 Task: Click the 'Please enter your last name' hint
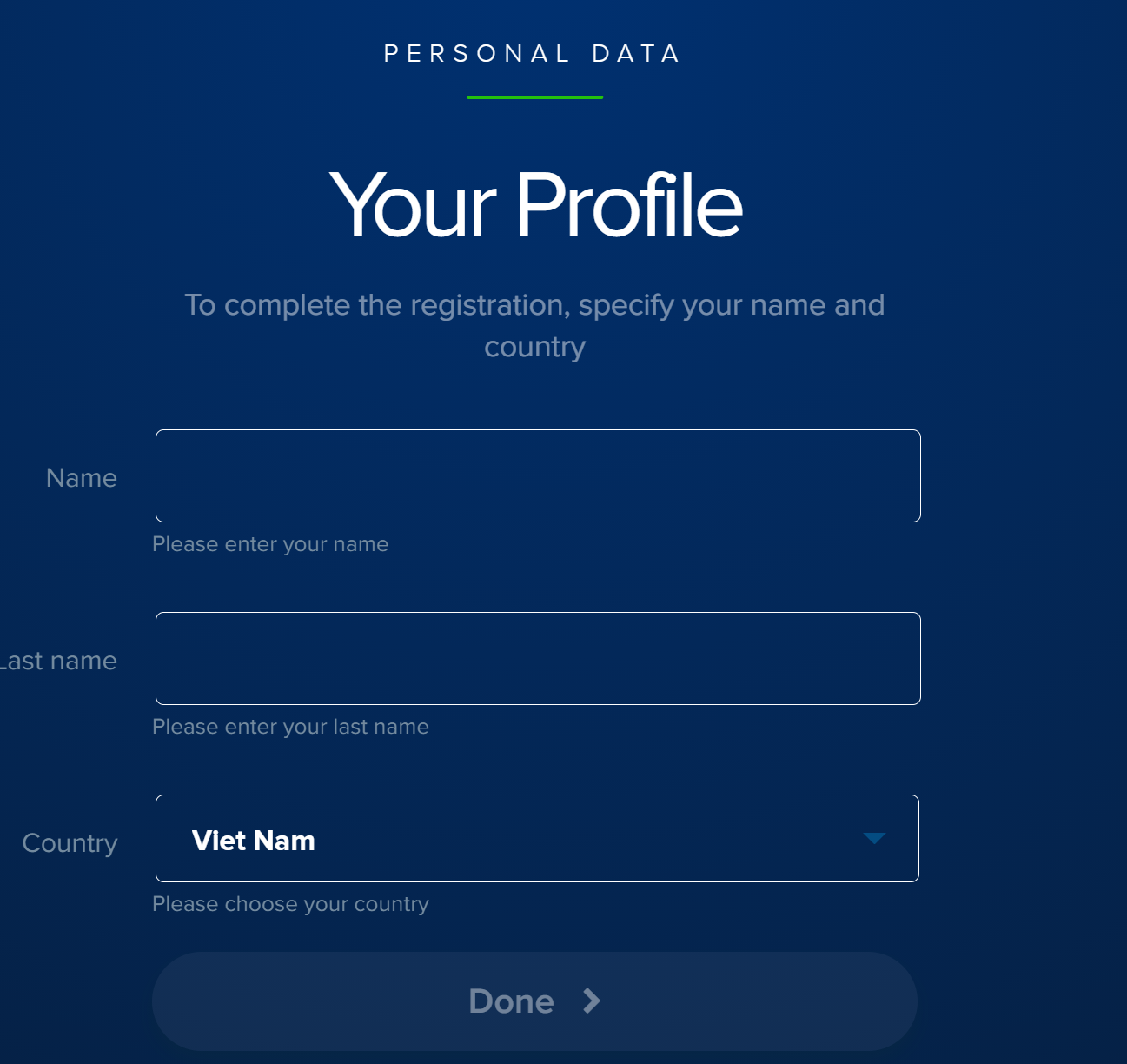pos(290,727)
